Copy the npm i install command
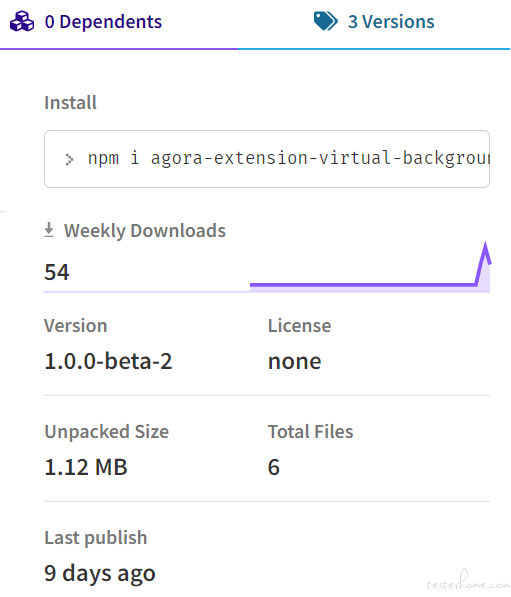 pos(267,159)
